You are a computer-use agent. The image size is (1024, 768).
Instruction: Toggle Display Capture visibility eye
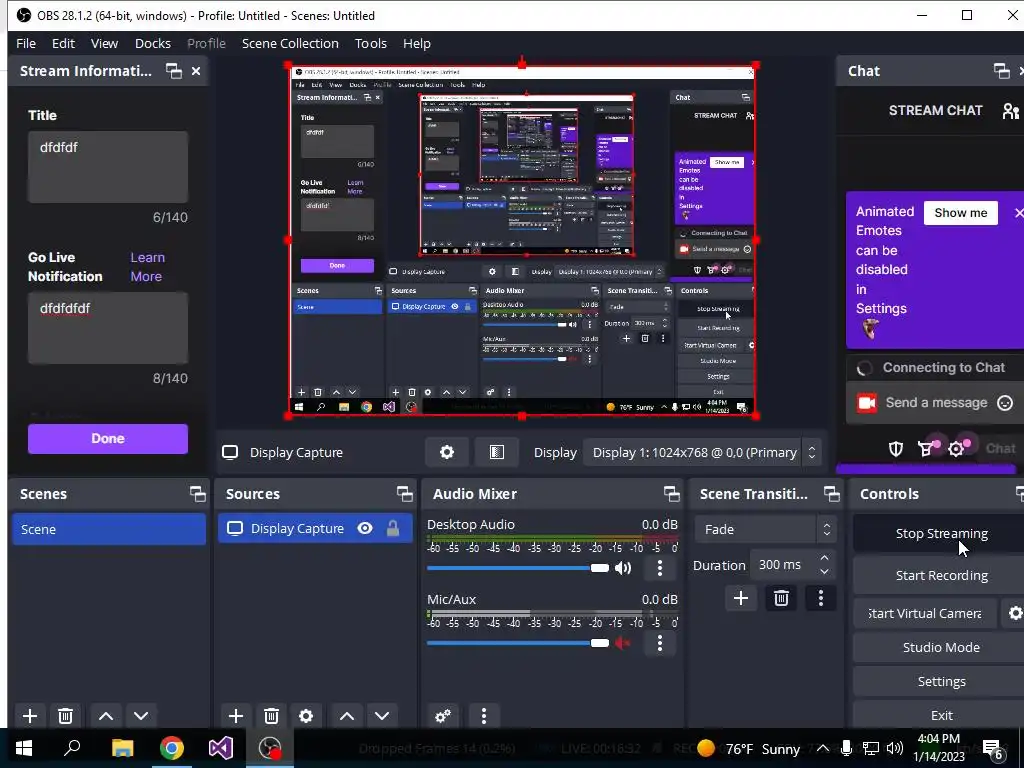(365, 528)
